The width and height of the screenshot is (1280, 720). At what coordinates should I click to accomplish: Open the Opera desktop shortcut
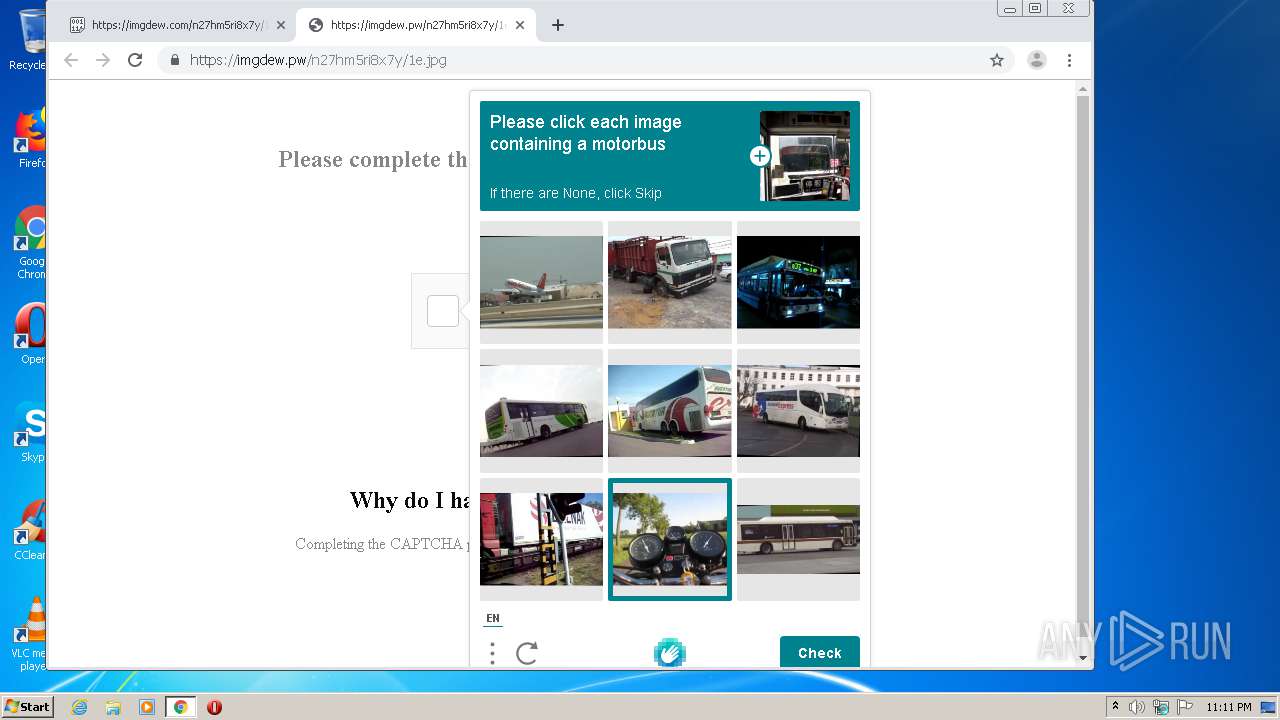[x=30, y=335]
